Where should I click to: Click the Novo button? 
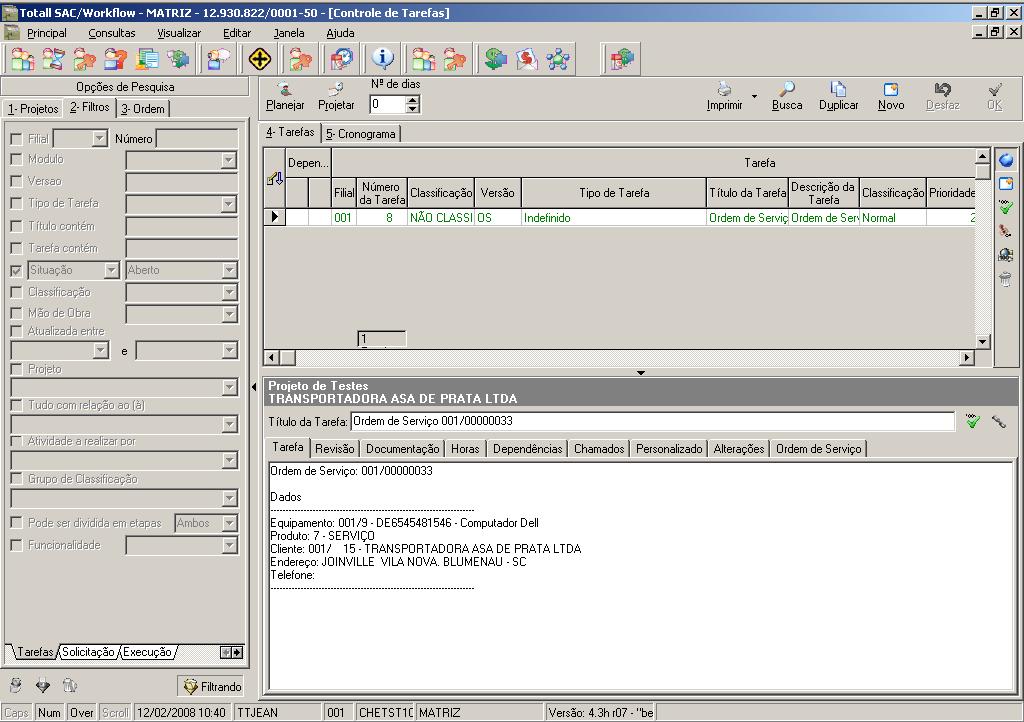click(x=891, y=95)
